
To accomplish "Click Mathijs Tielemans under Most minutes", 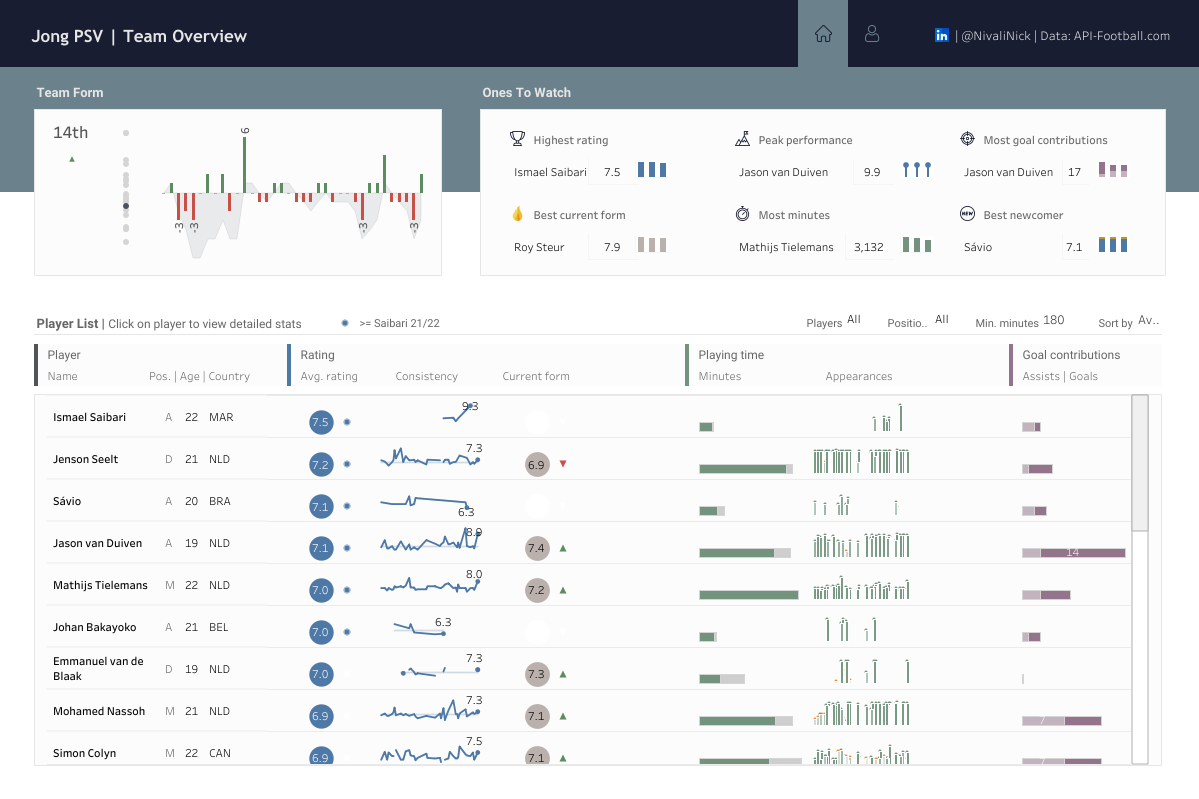I will pyautogui.click(x=786, y=247).
